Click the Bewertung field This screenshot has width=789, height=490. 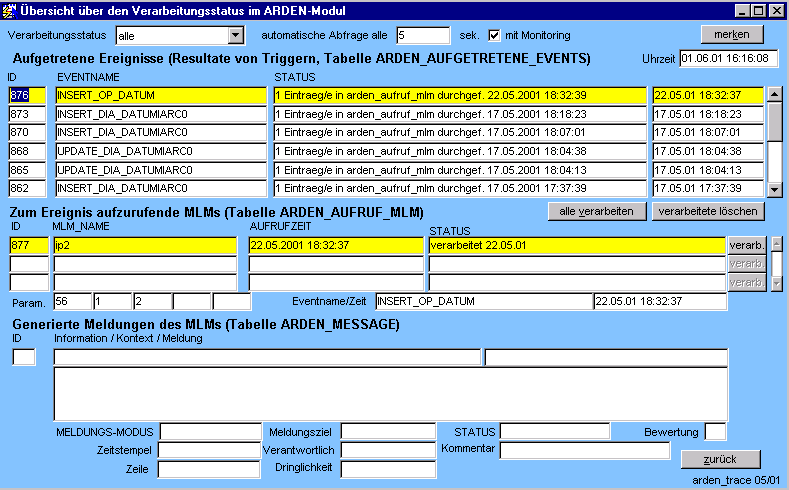715,432
